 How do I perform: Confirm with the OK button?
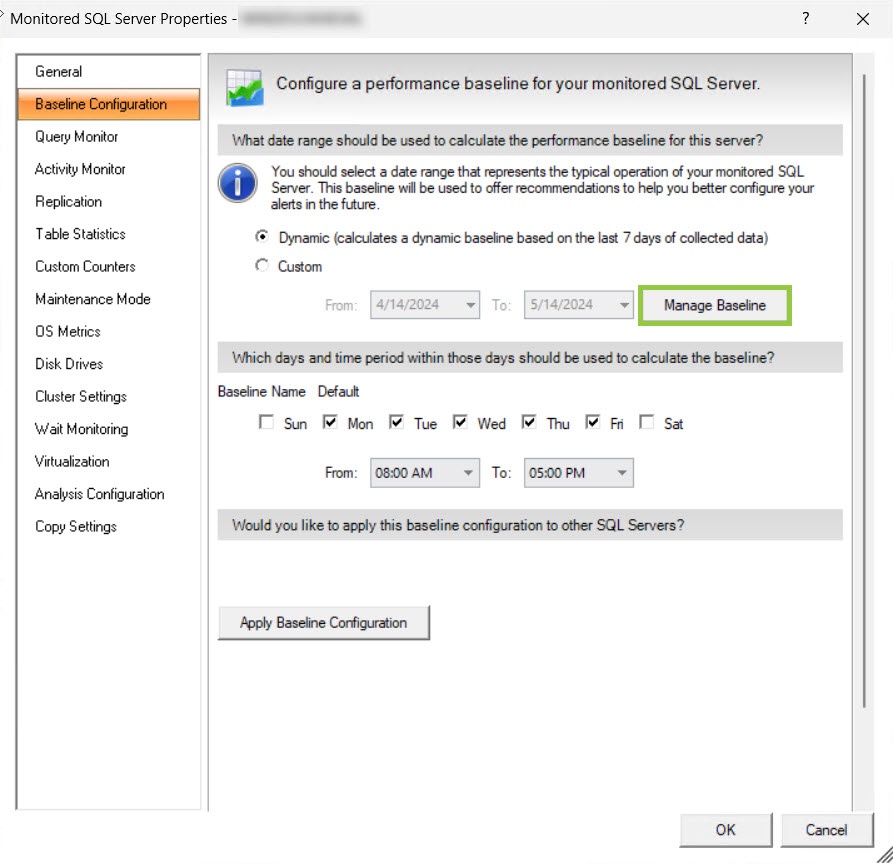[x=726, y=830]
